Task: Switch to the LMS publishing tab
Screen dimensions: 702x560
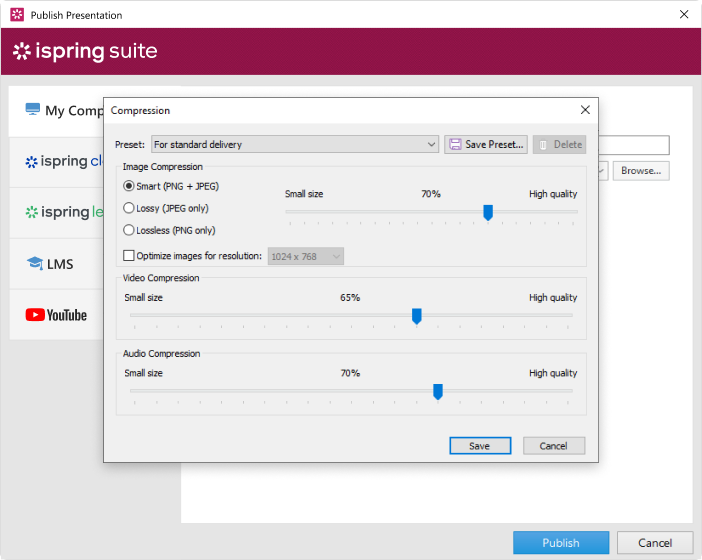Action: (57, 264)
